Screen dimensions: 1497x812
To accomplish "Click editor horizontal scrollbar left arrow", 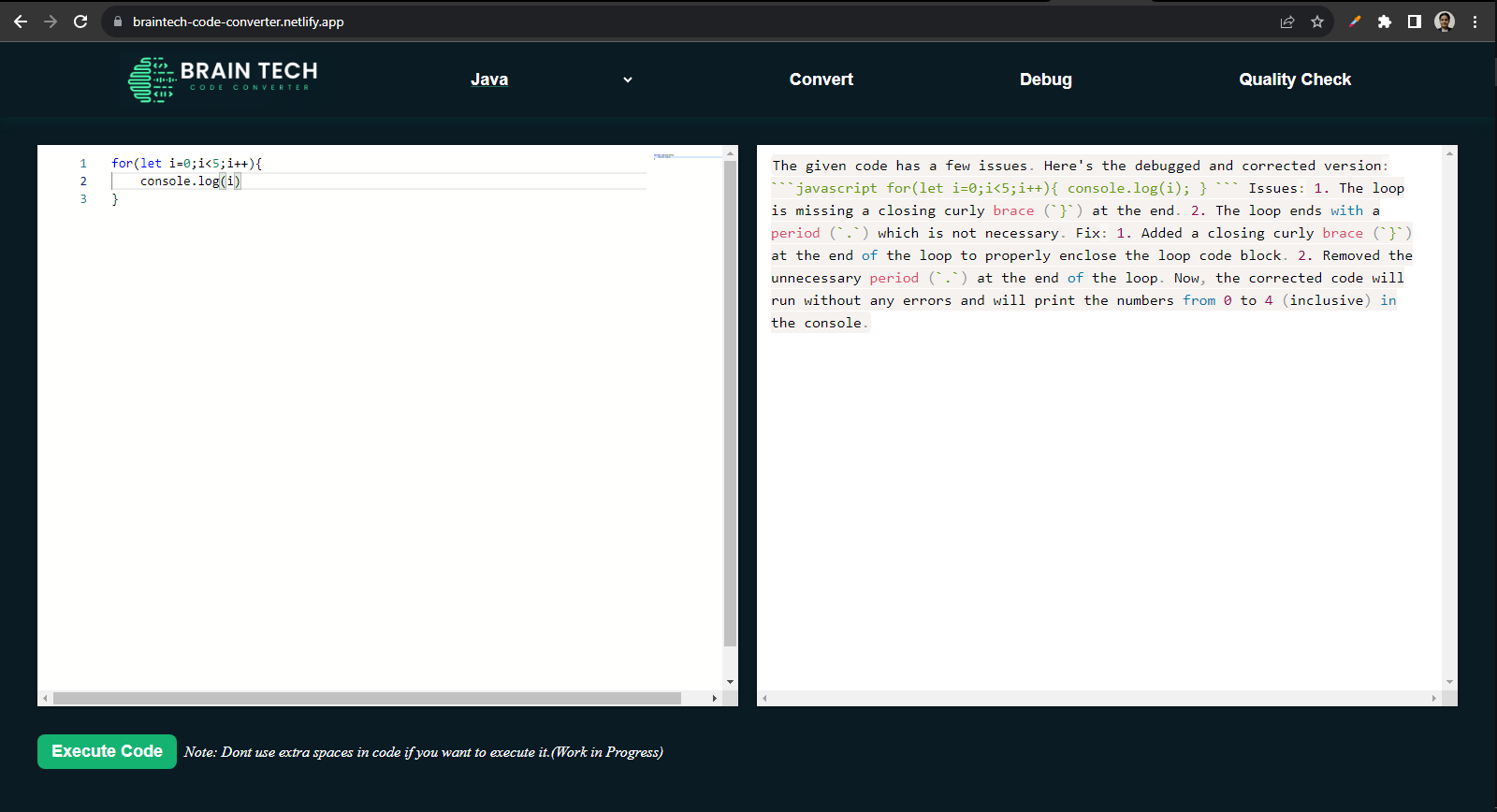I will (45, 698).
